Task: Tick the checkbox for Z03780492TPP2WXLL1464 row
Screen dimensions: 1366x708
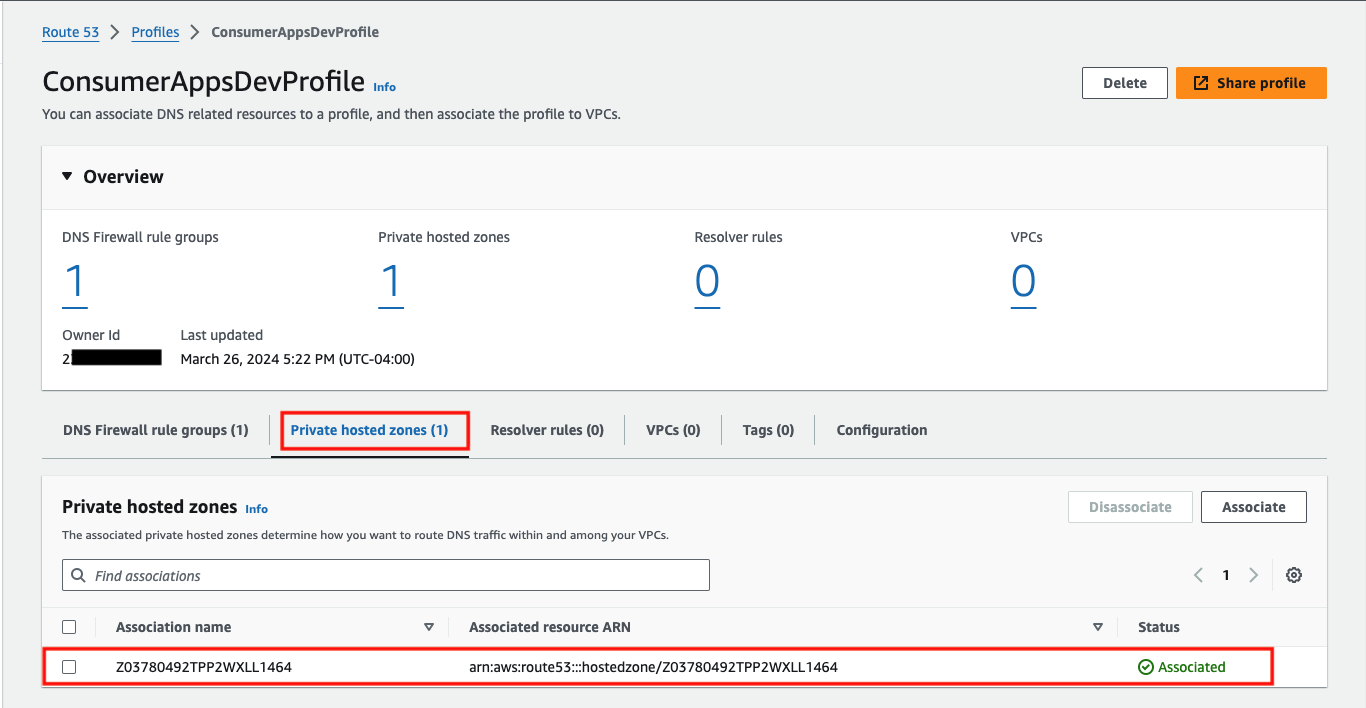Action: (69, 667)
